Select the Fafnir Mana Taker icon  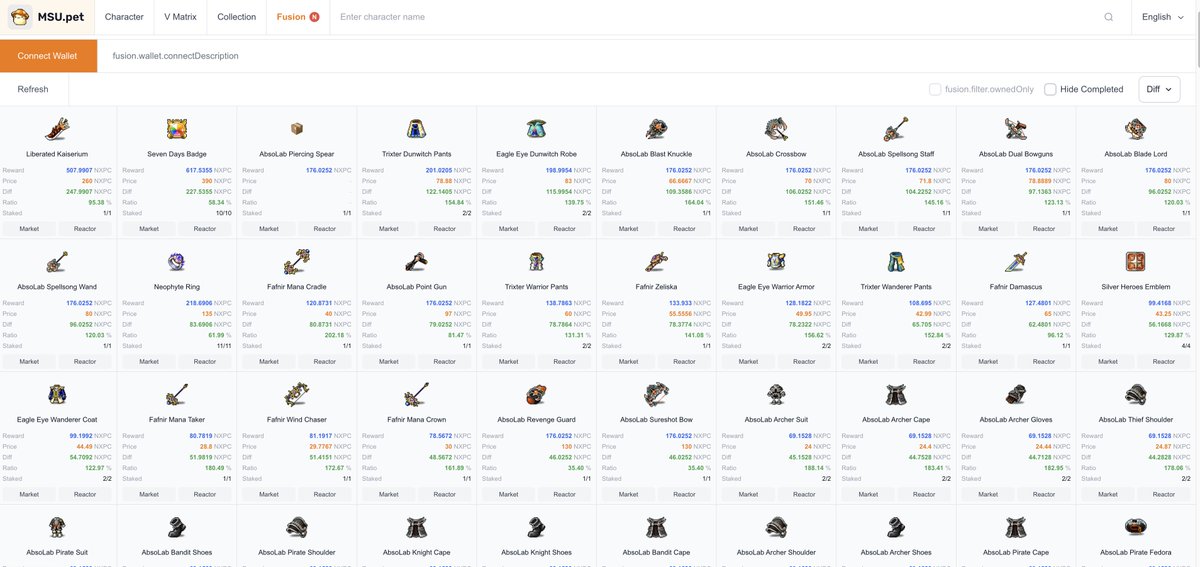[x=177, y=395]
